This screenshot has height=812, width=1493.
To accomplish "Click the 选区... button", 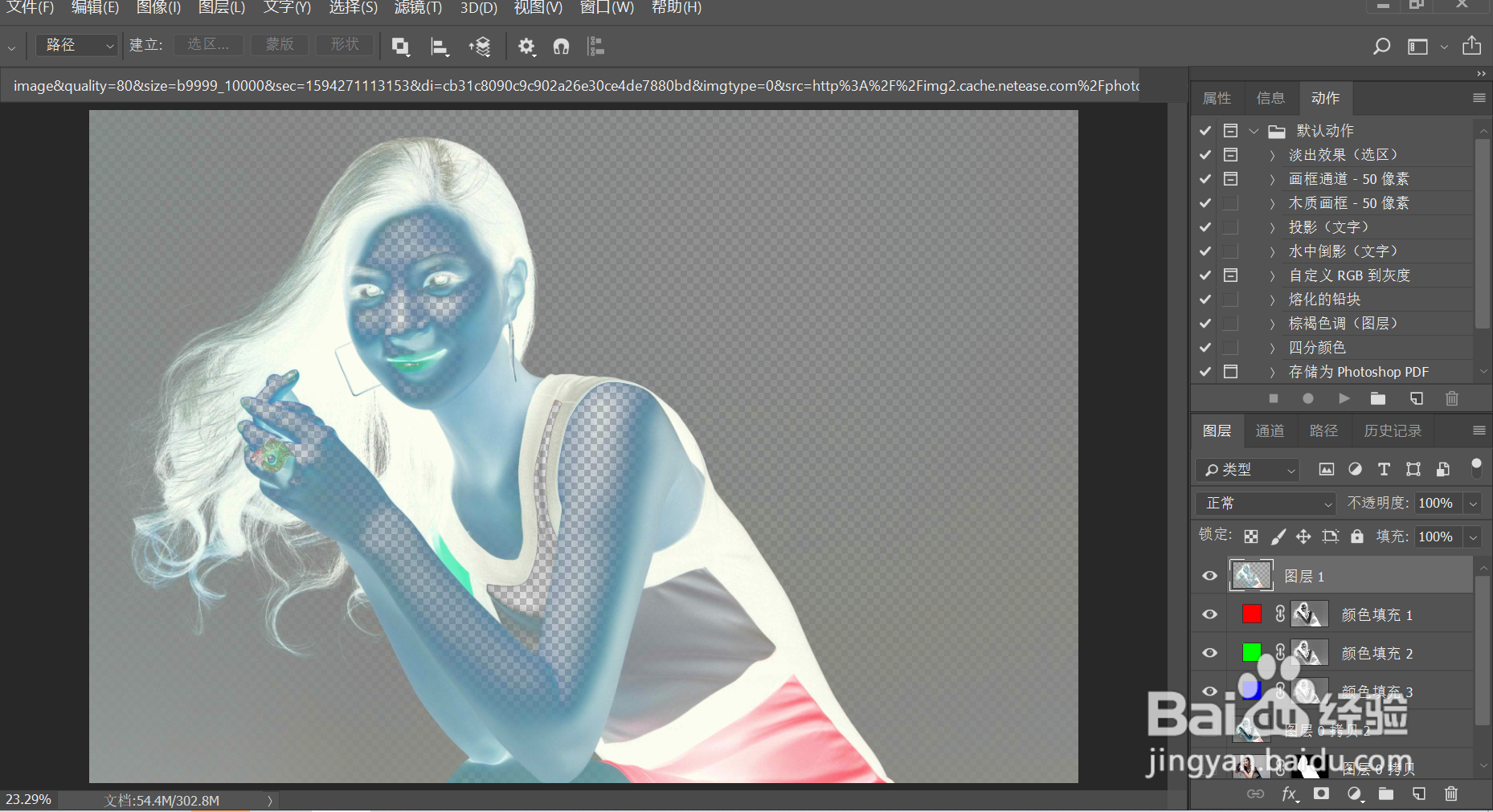I will click(208, 44).
